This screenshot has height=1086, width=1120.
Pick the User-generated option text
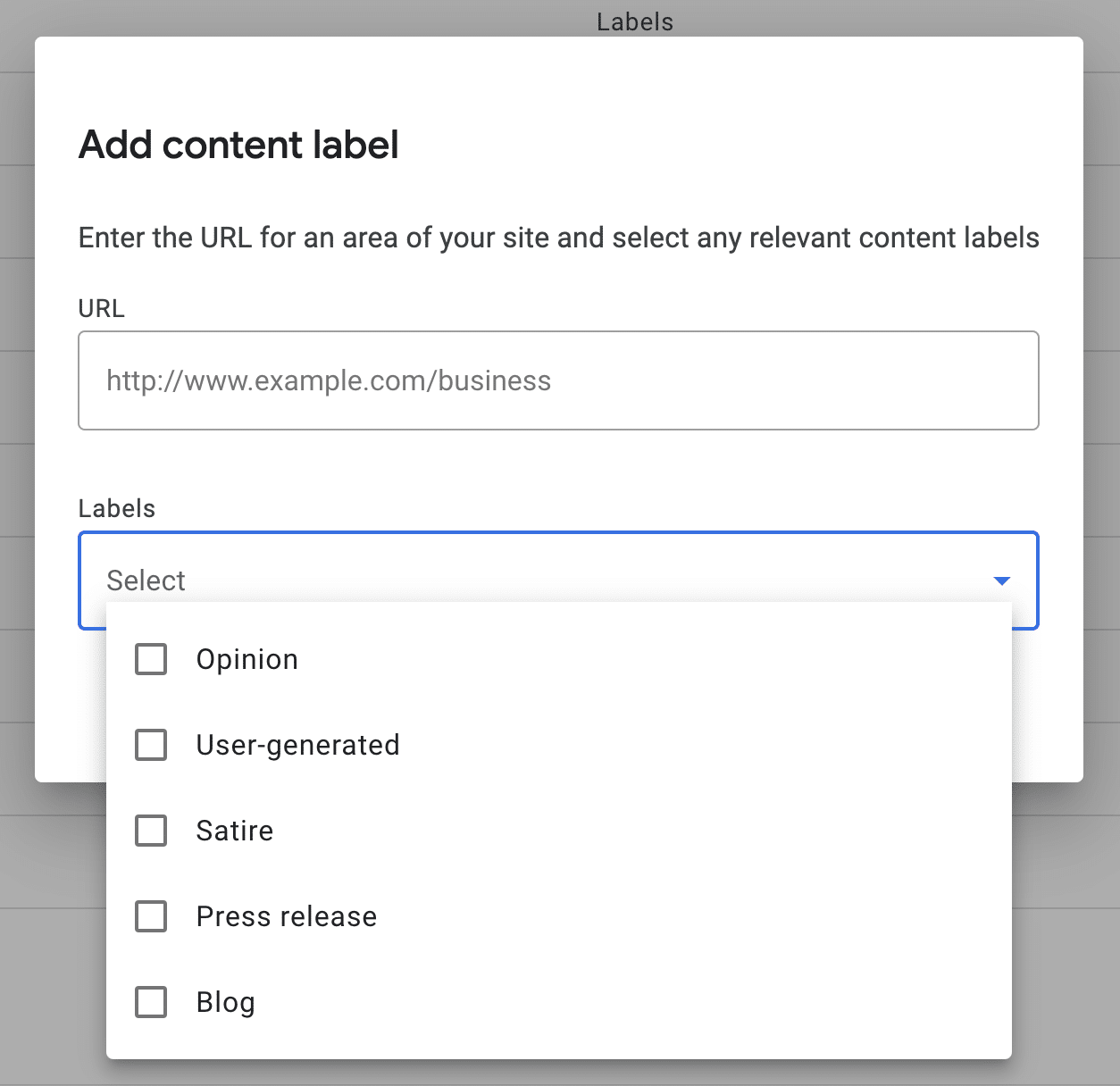coord(297,745)
